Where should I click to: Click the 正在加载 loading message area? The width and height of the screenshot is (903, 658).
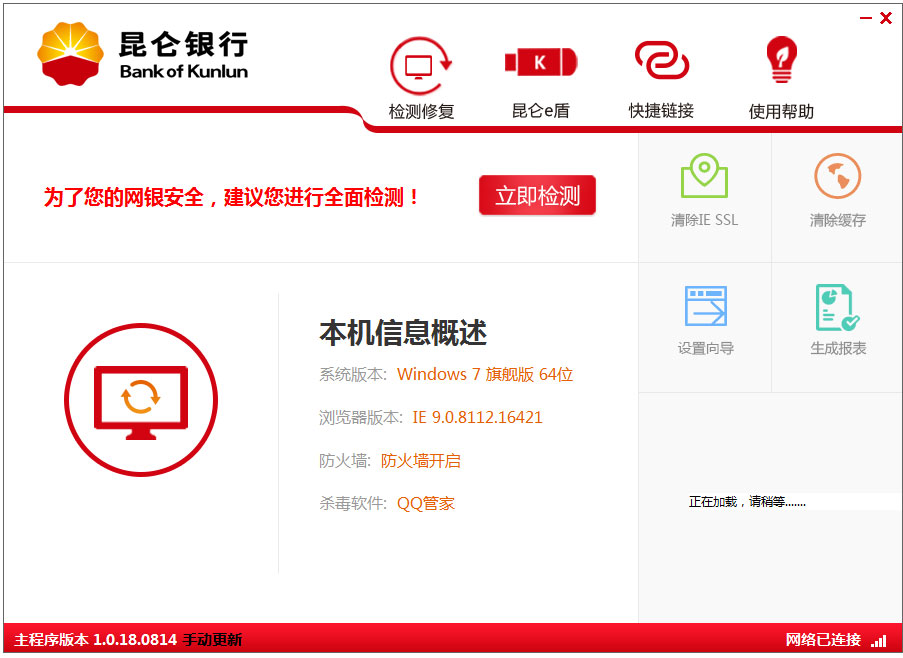tap(747, 502)
